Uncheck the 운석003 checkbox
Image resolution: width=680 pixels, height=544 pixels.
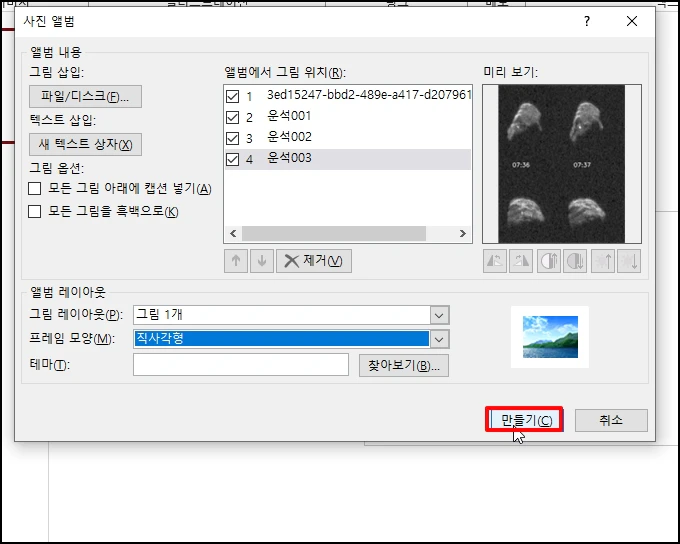point(232,159)
